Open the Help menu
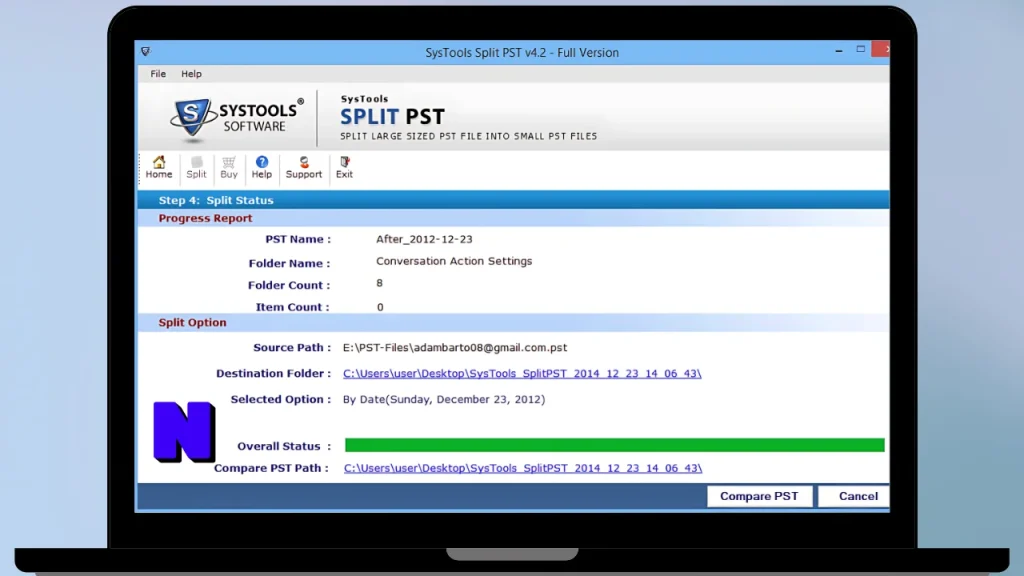 click(191, 74)
